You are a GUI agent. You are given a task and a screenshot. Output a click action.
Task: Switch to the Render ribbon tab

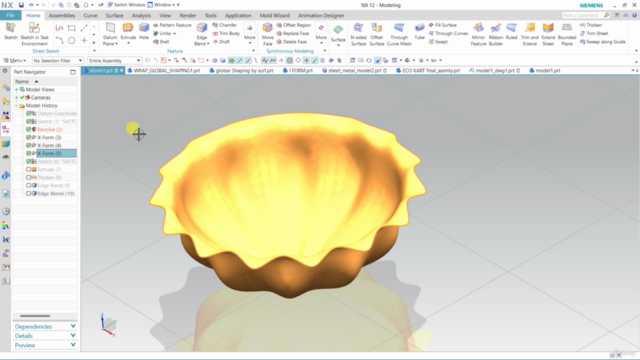click(188, 16)
